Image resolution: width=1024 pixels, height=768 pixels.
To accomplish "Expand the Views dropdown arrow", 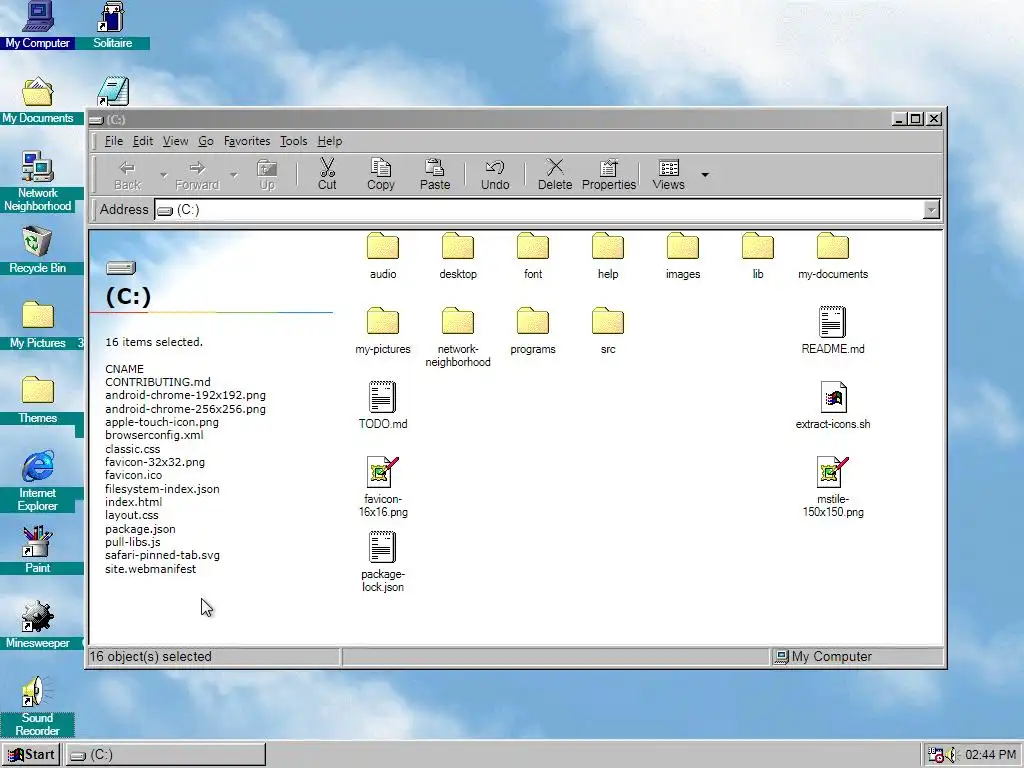I will click(705, 175).
